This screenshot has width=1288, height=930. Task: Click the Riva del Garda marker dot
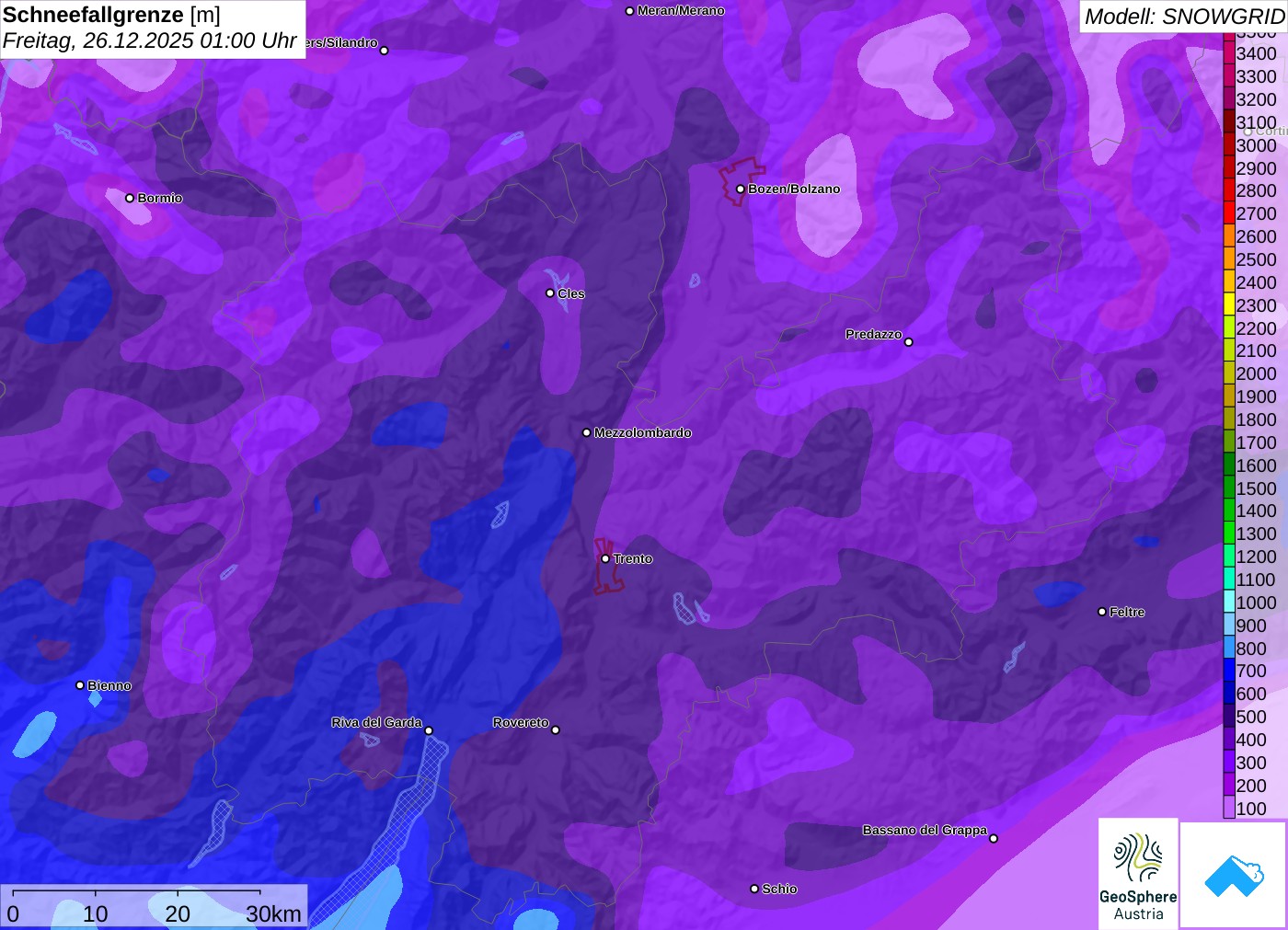point(429,731)
